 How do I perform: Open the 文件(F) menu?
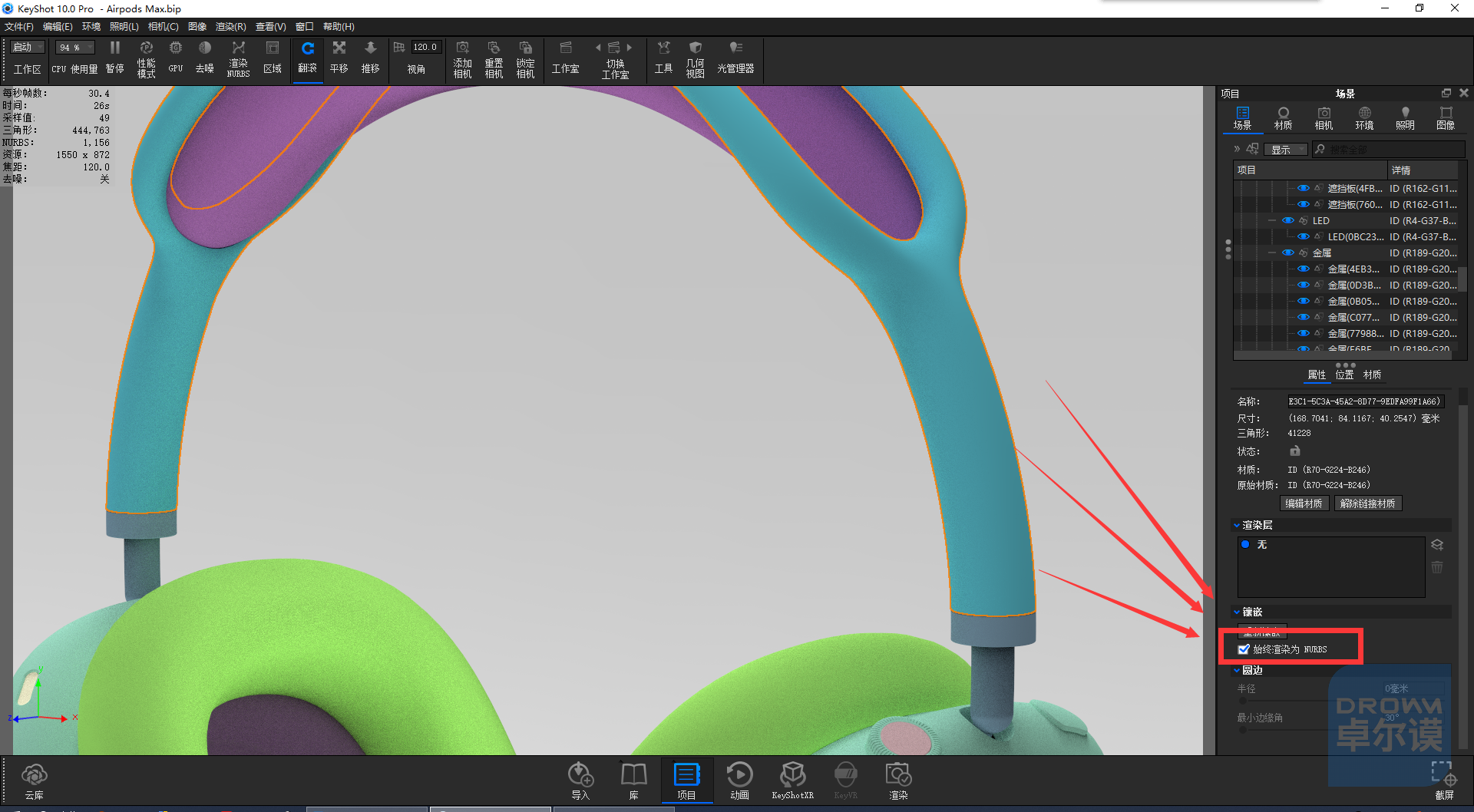(19, 27)
